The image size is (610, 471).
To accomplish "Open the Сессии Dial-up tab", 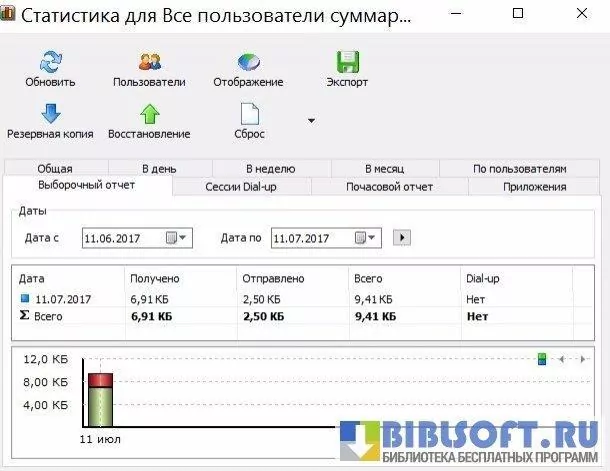I will [243, 186].
